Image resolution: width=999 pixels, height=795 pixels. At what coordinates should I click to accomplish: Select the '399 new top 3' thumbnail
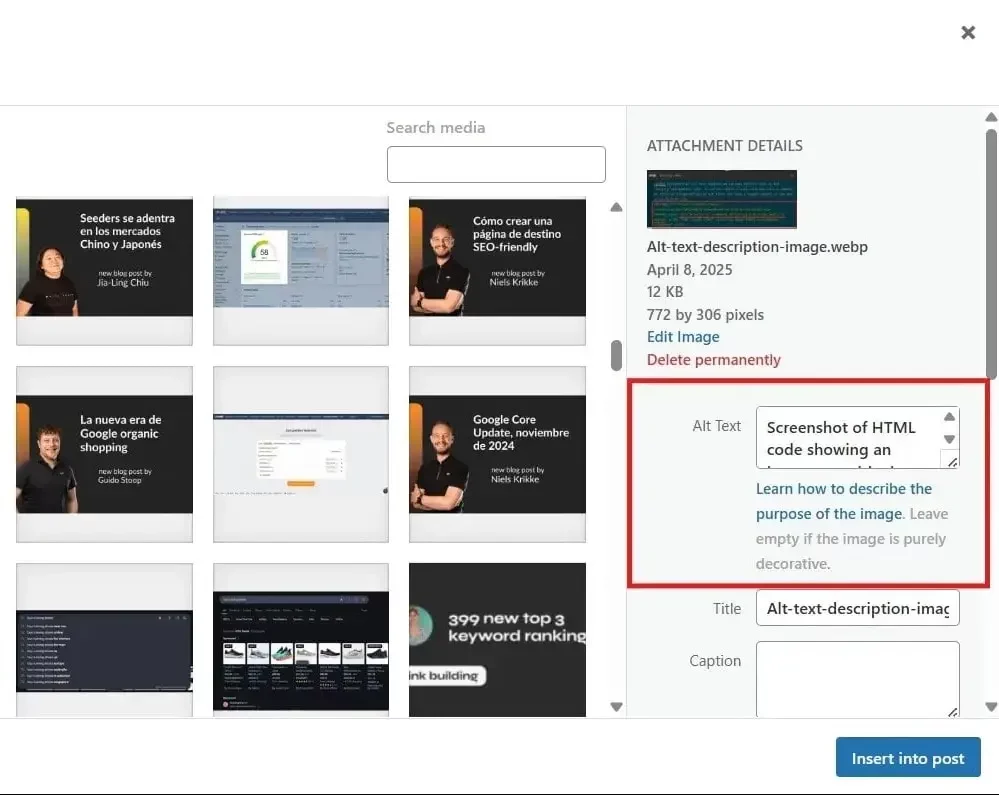[497, 640]
